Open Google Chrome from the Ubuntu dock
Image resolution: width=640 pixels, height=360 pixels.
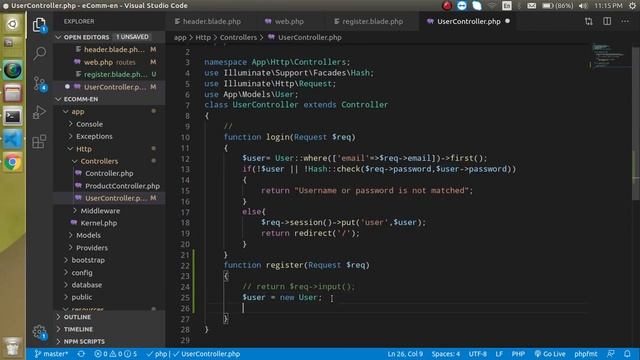point(13,163)
